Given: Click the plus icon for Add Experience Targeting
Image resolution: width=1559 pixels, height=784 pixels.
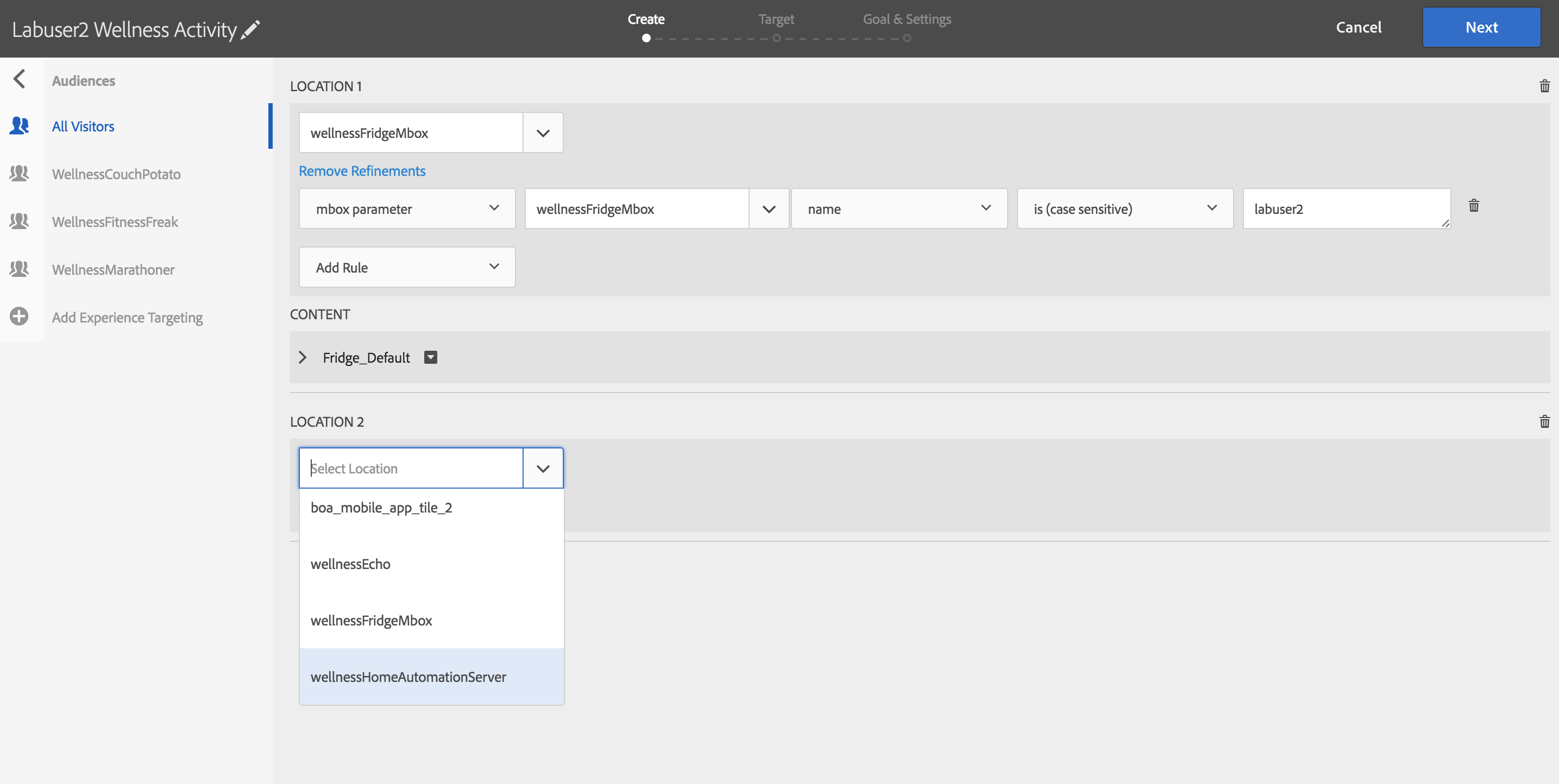Looking at the screenshot, I should 20,317.
